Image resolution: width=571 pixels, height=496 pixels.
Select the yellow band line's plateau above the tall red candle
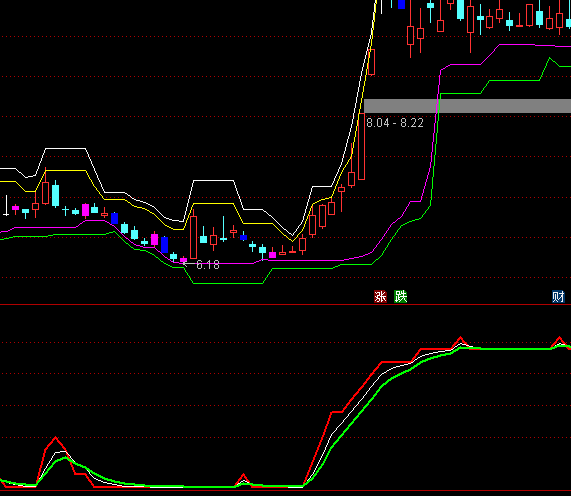pos(213,203)
